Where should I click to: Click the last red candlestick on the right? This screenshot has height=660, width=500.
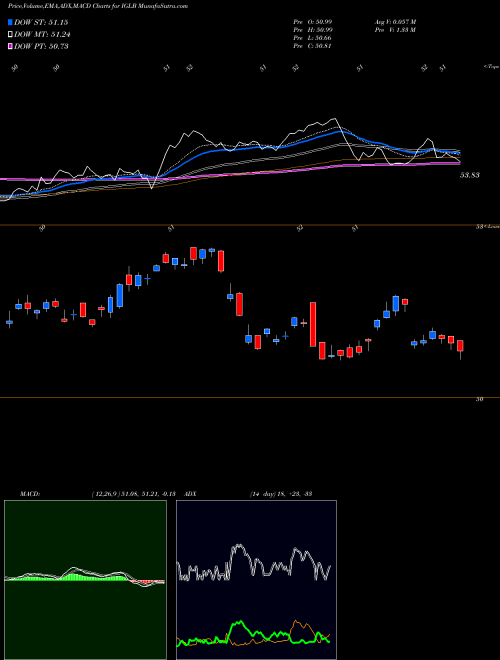[x=460, y=345]
